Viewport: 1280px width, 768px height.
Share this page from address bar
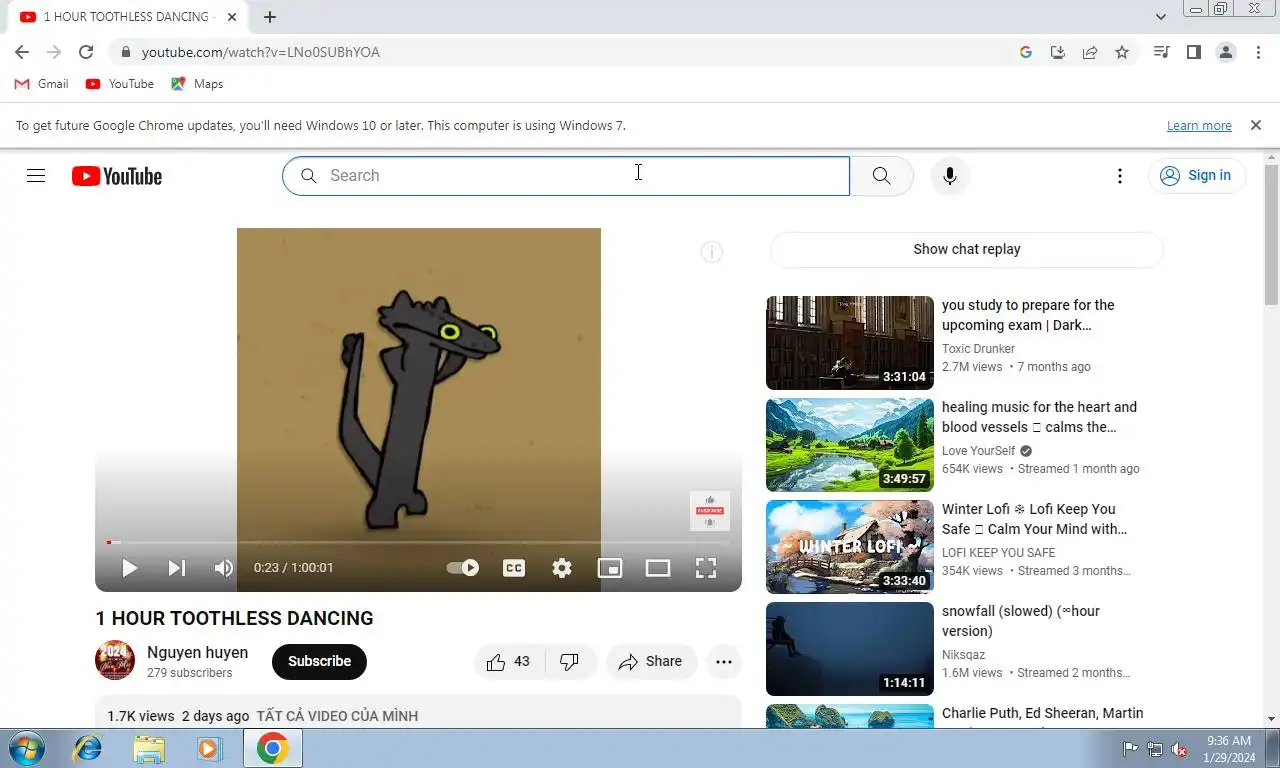tap(1090, 52)
